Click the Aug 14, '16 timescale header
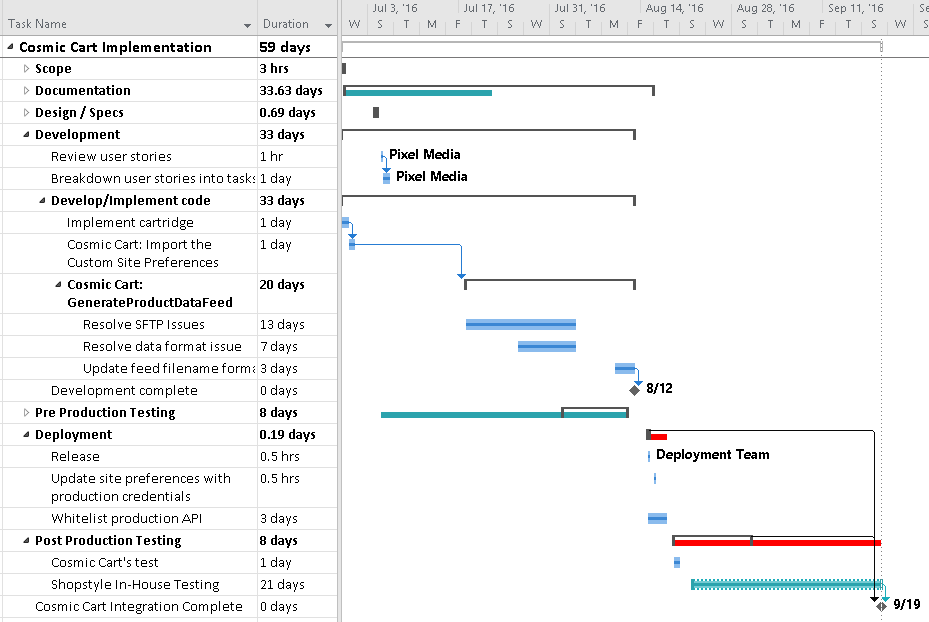Screen dimensions: 929x622 point(674,8)
